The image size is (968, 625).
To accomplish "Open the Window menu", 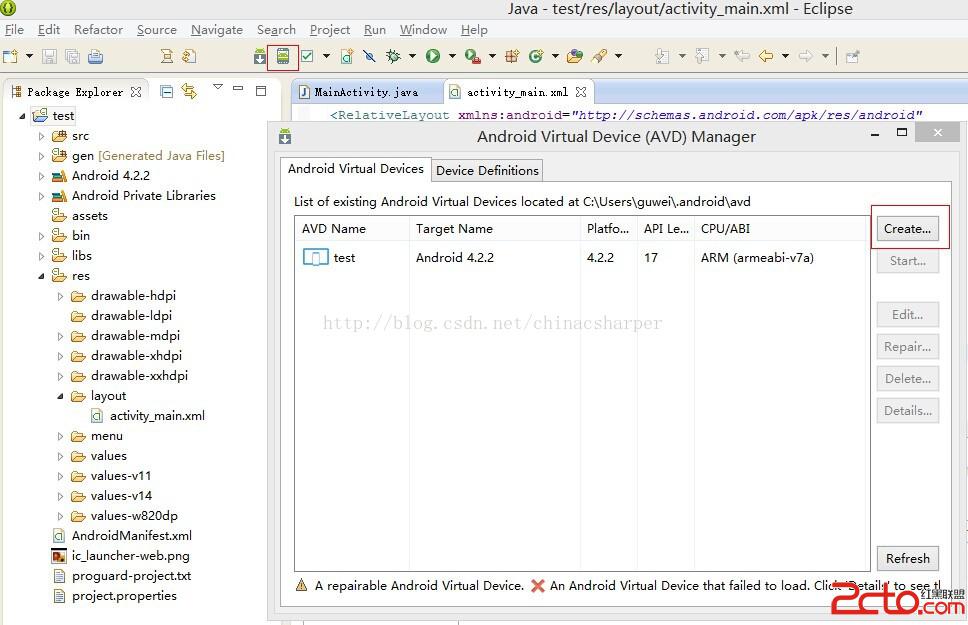I will tap(424, 30).
